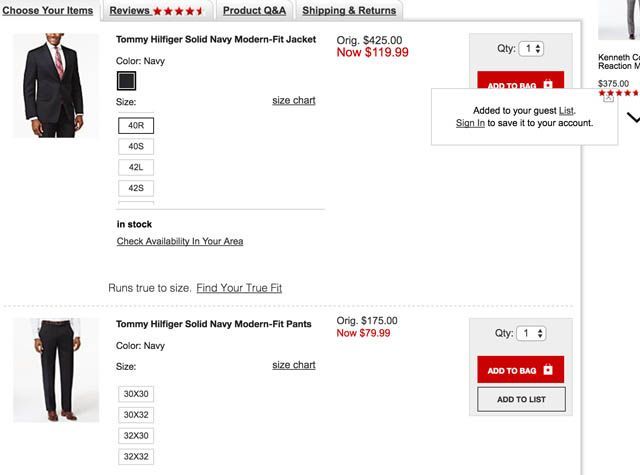Open the pants quantity dropdown
Screen dimensions: 640x475
pos(531,333)
